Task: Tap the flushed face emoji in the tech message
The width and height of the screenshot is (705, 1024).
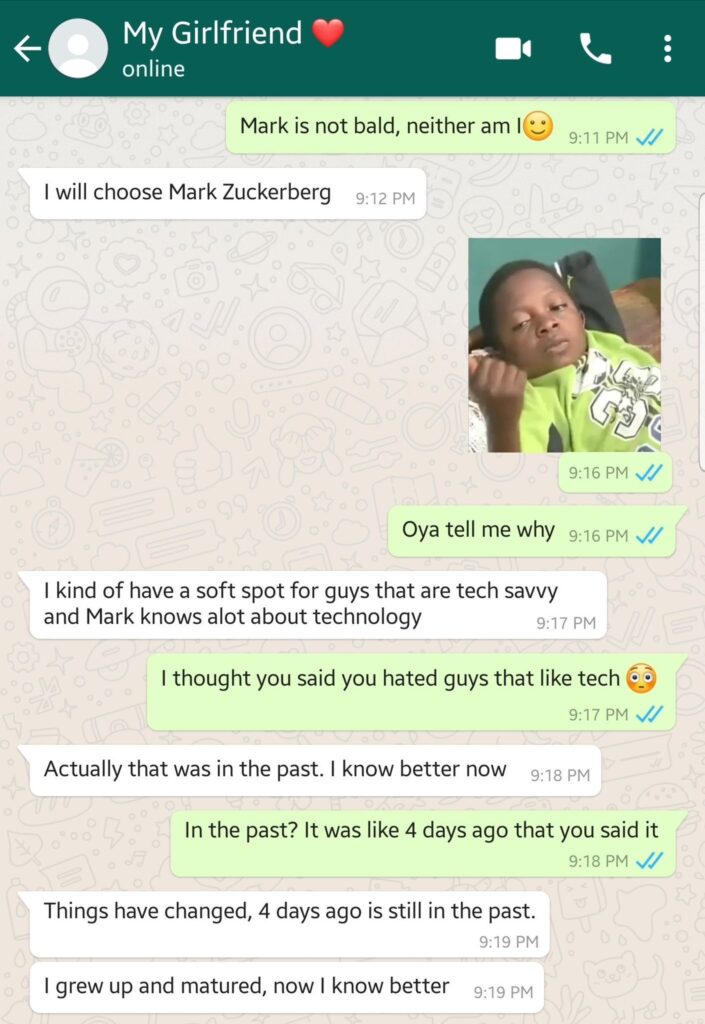Action: pyautogui.click(x=640, y=678)
